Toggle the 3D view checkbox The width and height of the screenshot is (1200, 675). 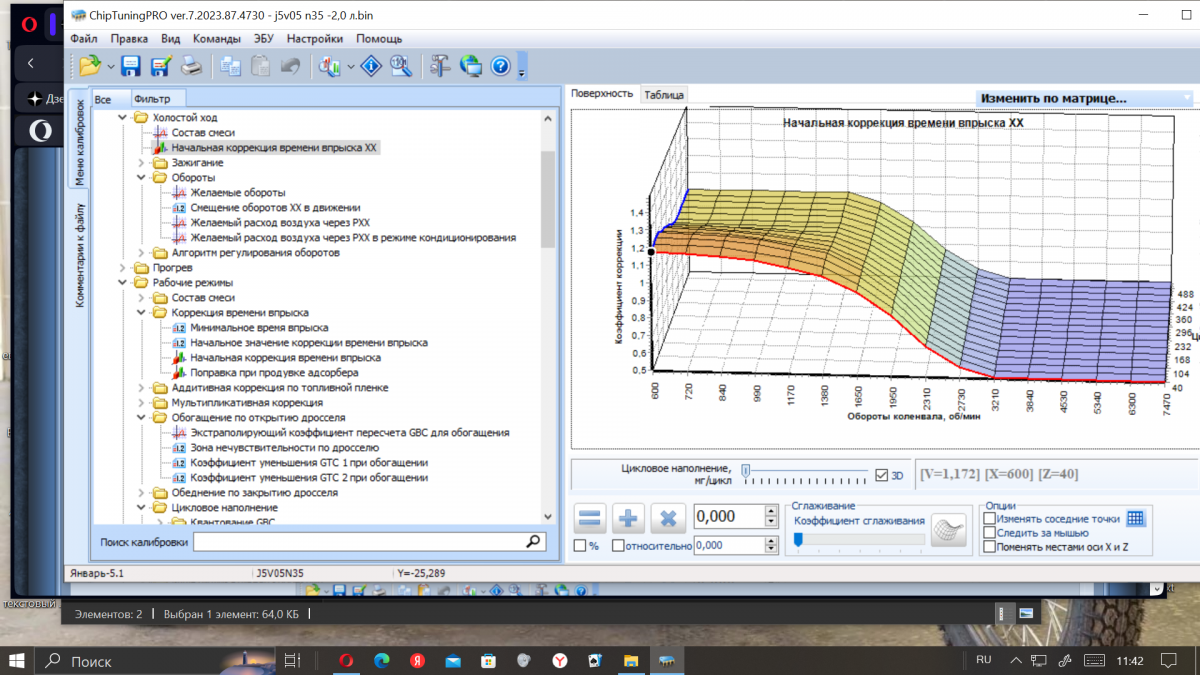tap(881, 476)
